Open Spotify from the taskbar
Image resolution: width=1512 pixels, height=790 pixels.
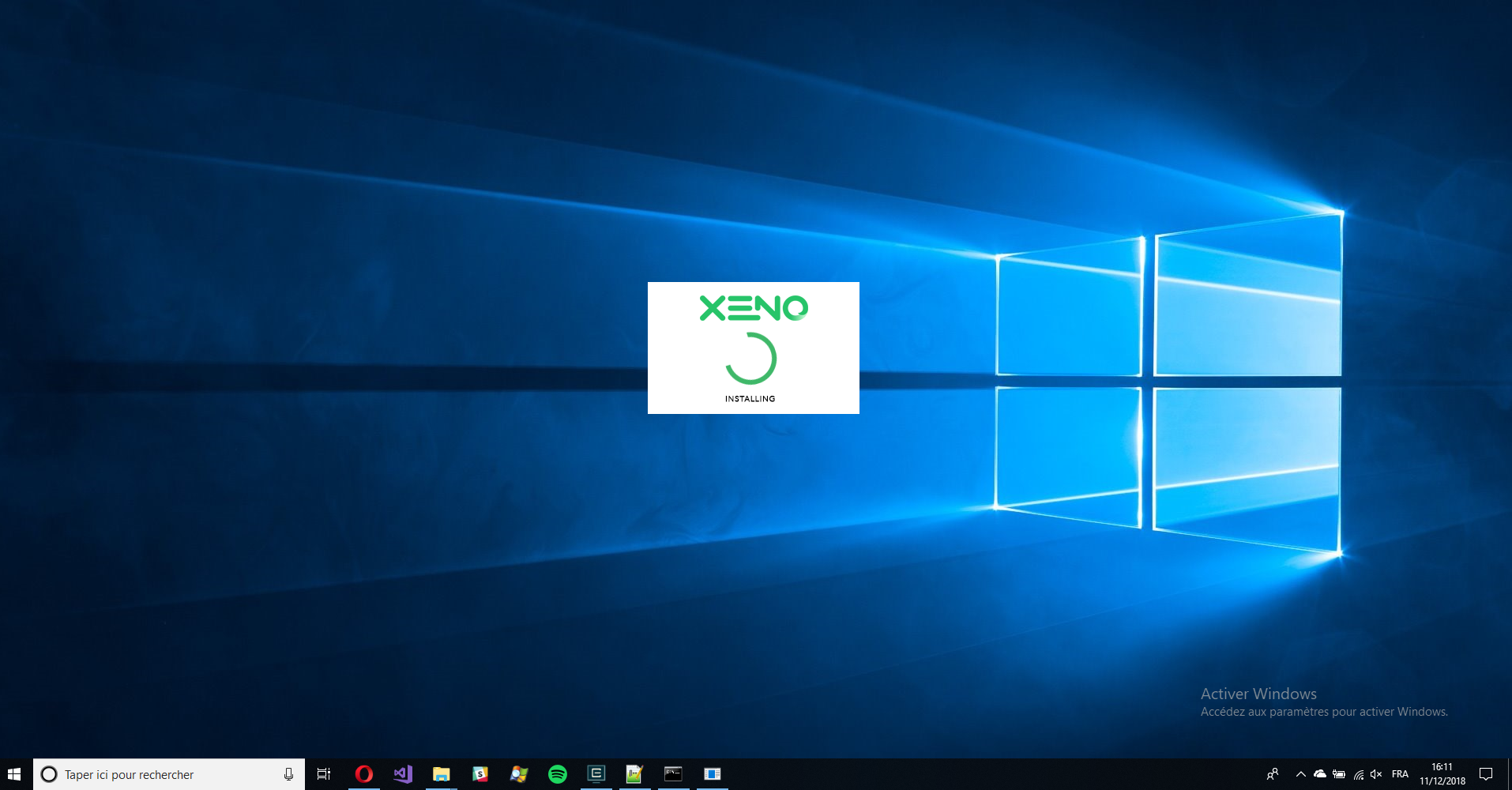558,774
